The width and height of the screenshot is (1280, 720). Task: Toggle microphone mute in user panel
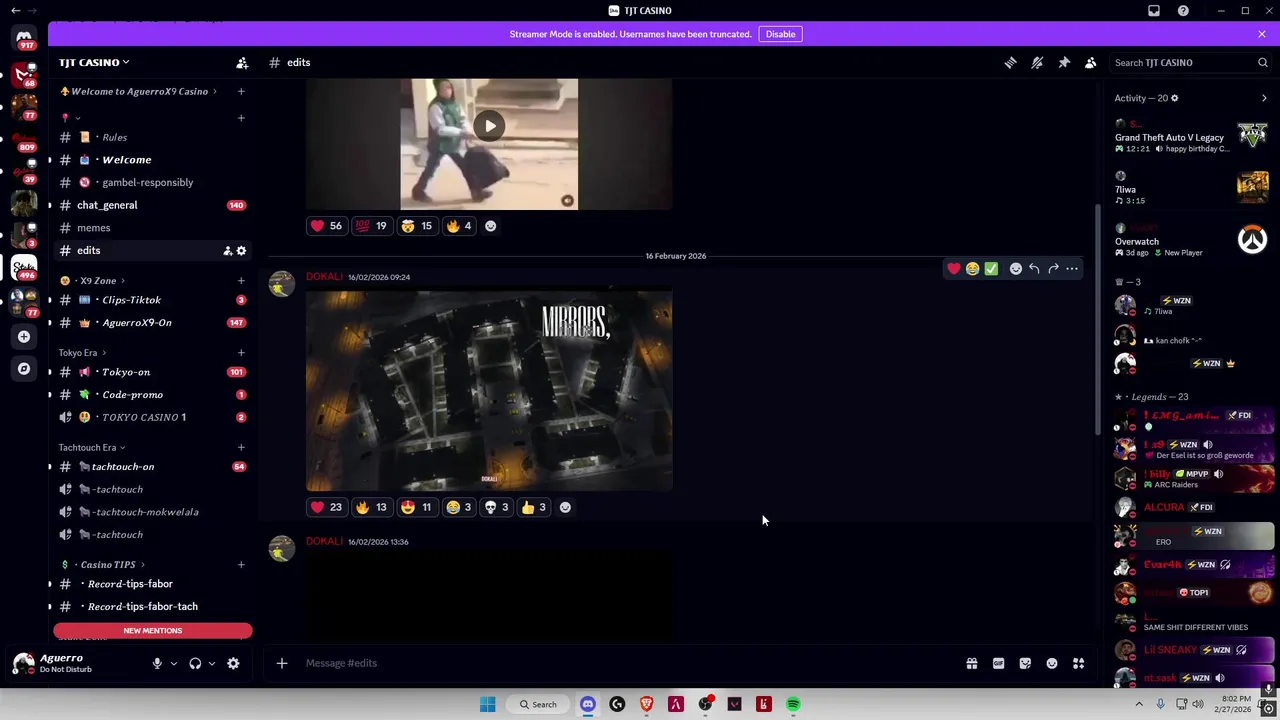pyautogui.click(x=157, y=663)
